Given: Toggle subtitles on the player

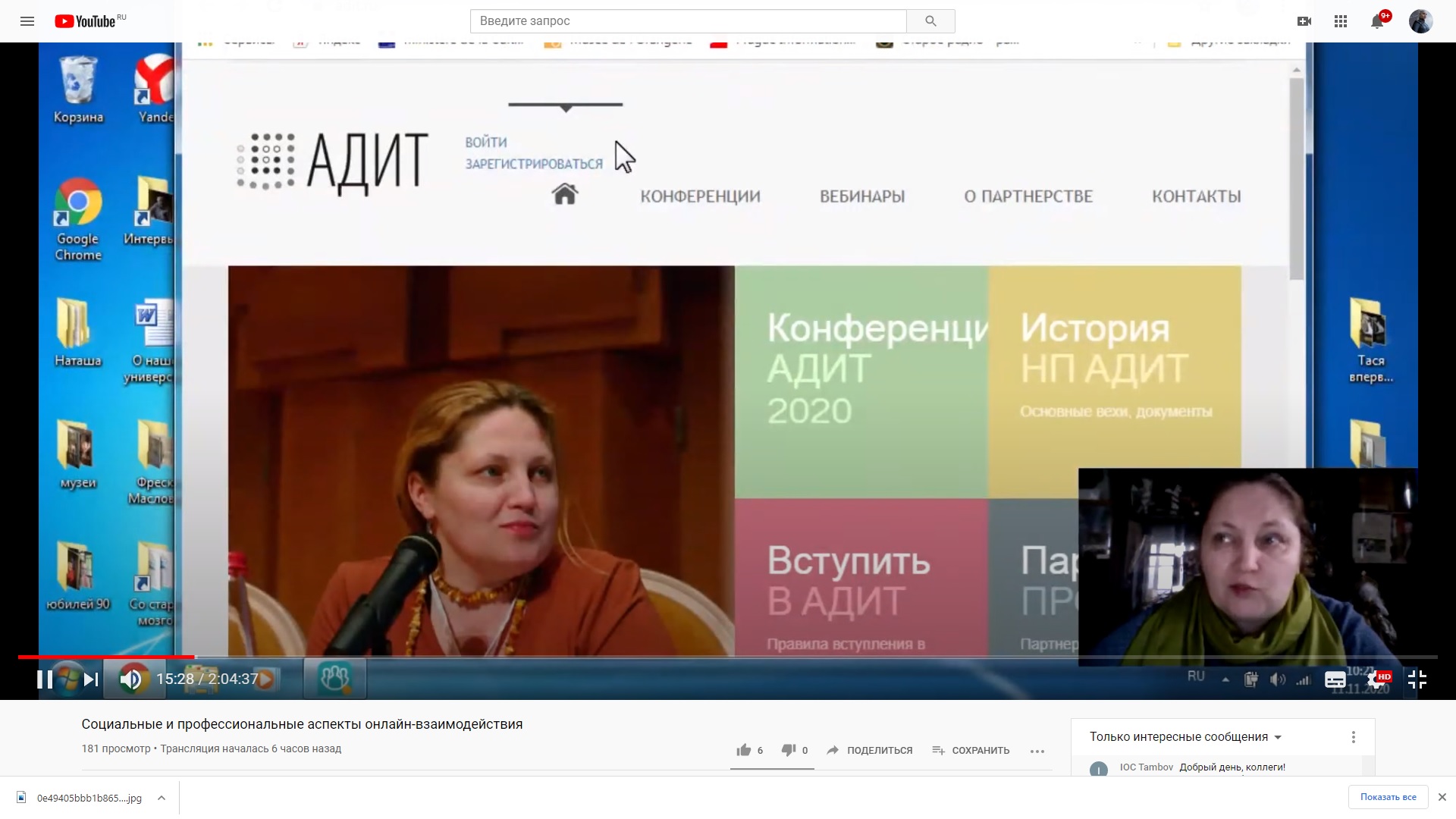Looking at the screenshot, I should (x=1335, y=679).
